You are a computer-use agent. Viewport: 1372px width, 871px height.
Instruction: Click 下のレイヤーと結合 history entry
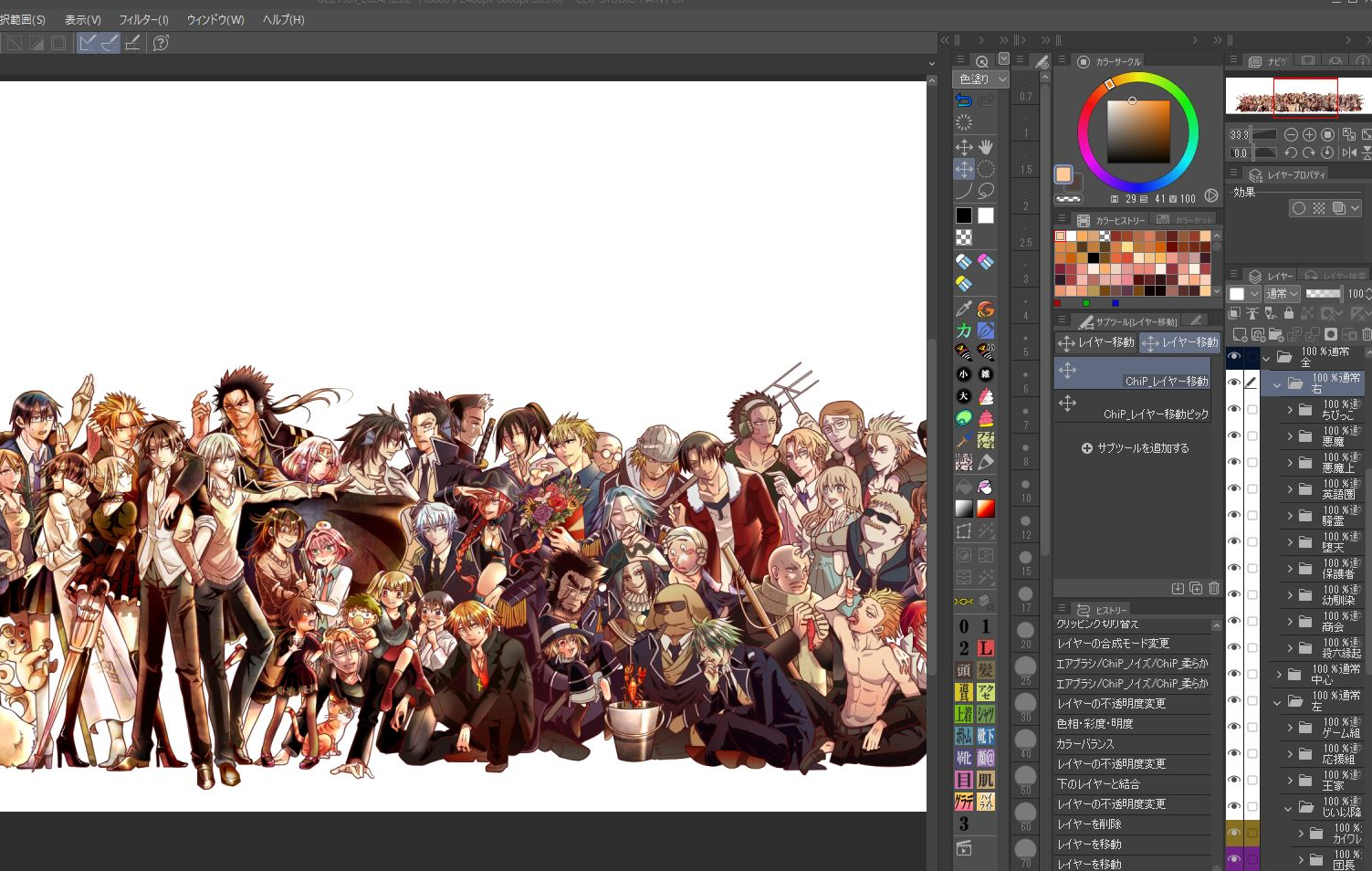click(1133, 783)
